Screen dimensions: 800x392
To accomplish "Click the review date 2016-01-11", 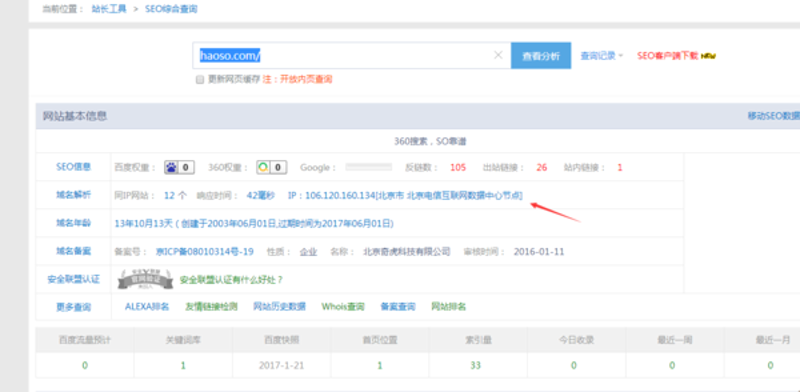I will click(x=539, y=252).
